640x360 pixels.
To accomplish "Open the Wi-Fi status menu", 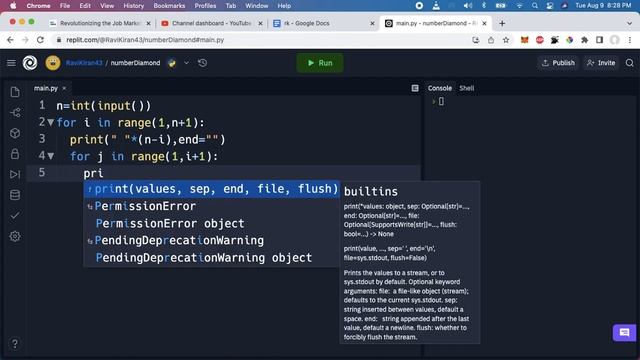I will tap(519, 6).
